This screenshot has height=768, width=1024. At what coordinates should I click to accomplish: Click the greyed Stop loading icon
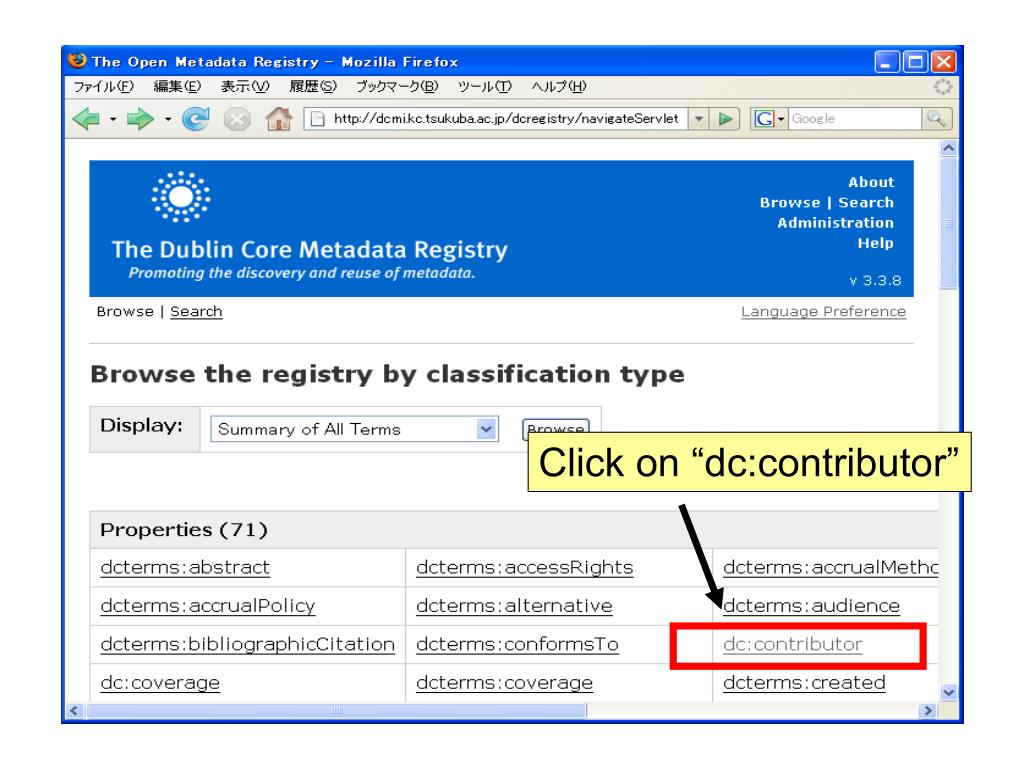coord(237,120)
